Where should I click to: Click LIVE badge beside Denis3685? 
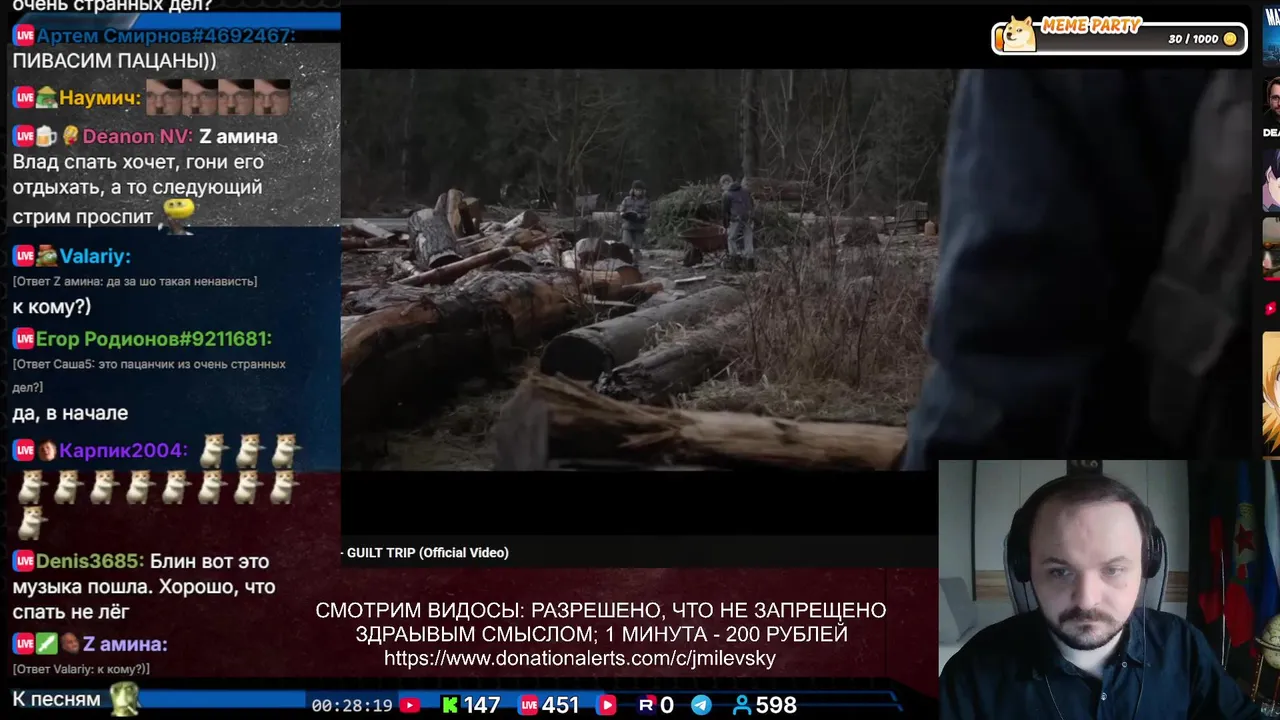coord(23,561)
